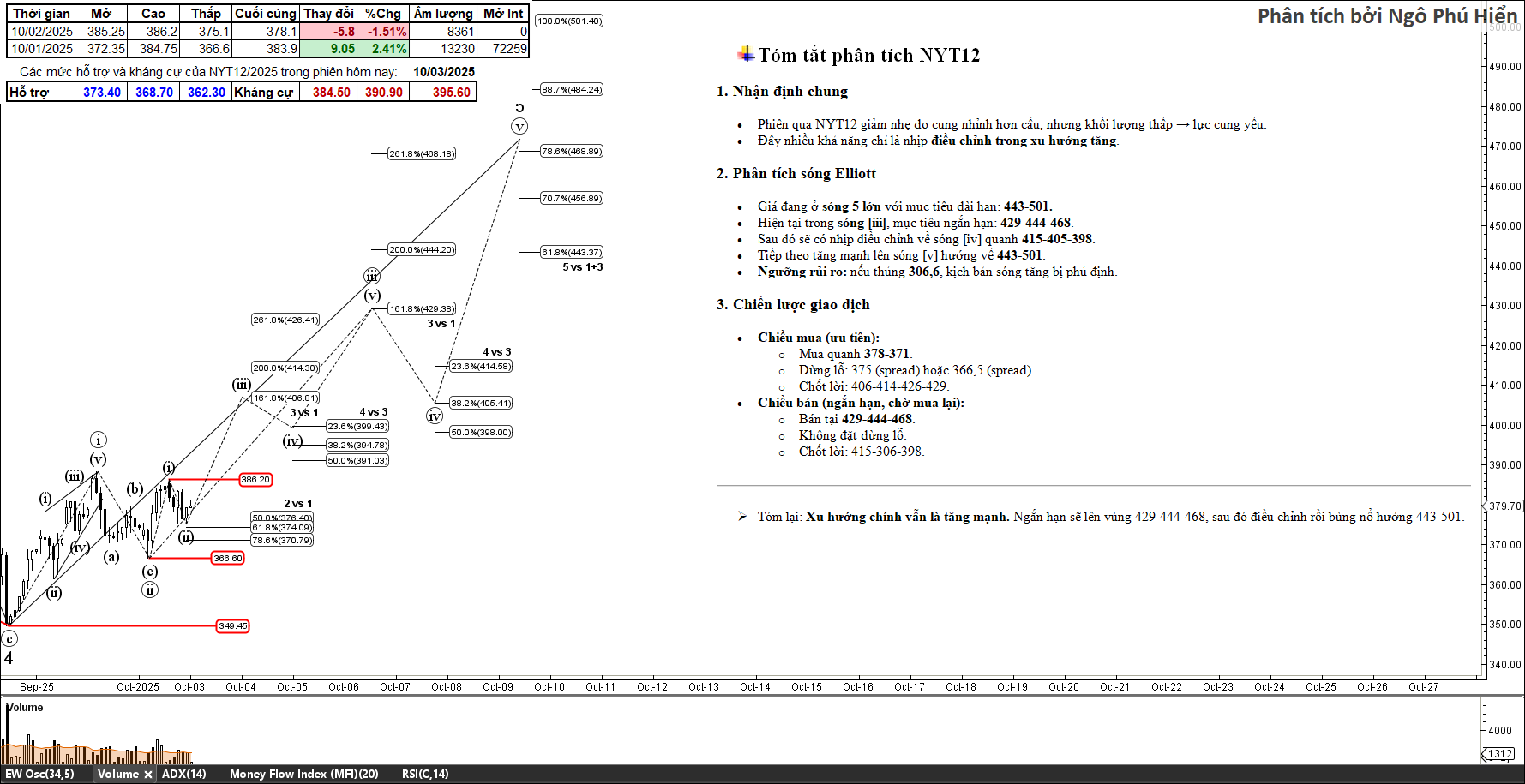Select the 88.7%(484.24) Fibonacci label
1525x784 pixels.
click(572, 90)
